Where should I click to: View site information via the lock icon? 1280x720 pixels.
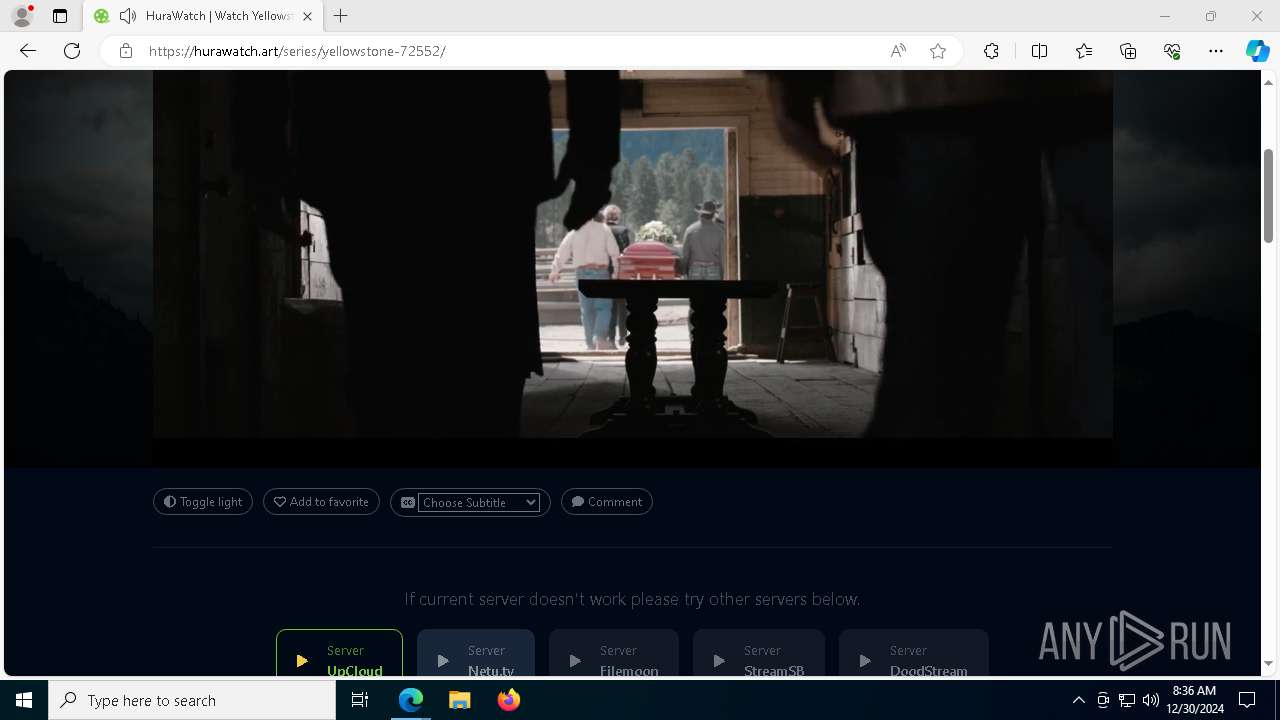(126, 51)
